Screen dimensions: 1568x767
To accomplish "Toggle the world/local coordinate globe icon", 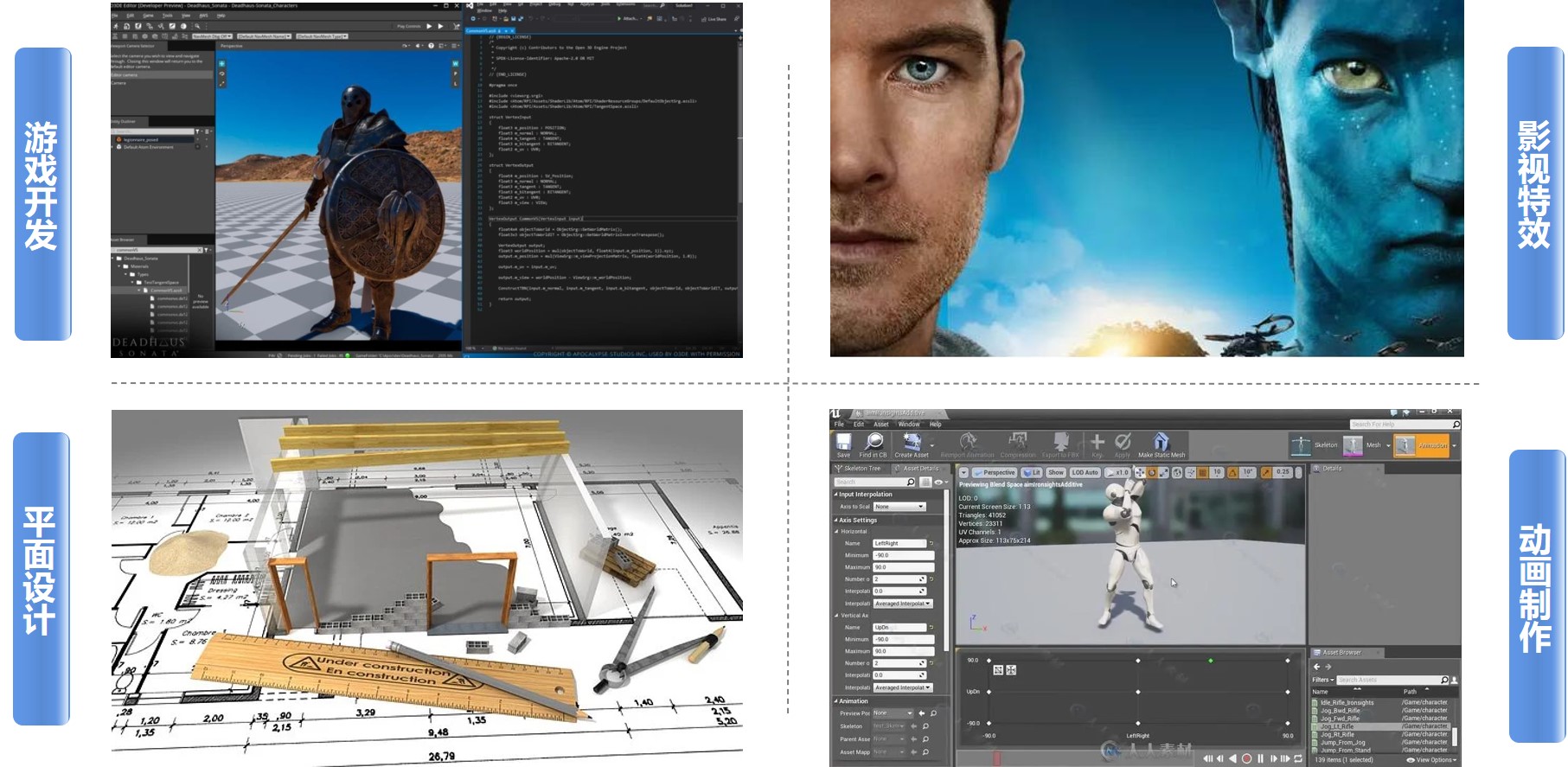I will tap(1177, 473).
